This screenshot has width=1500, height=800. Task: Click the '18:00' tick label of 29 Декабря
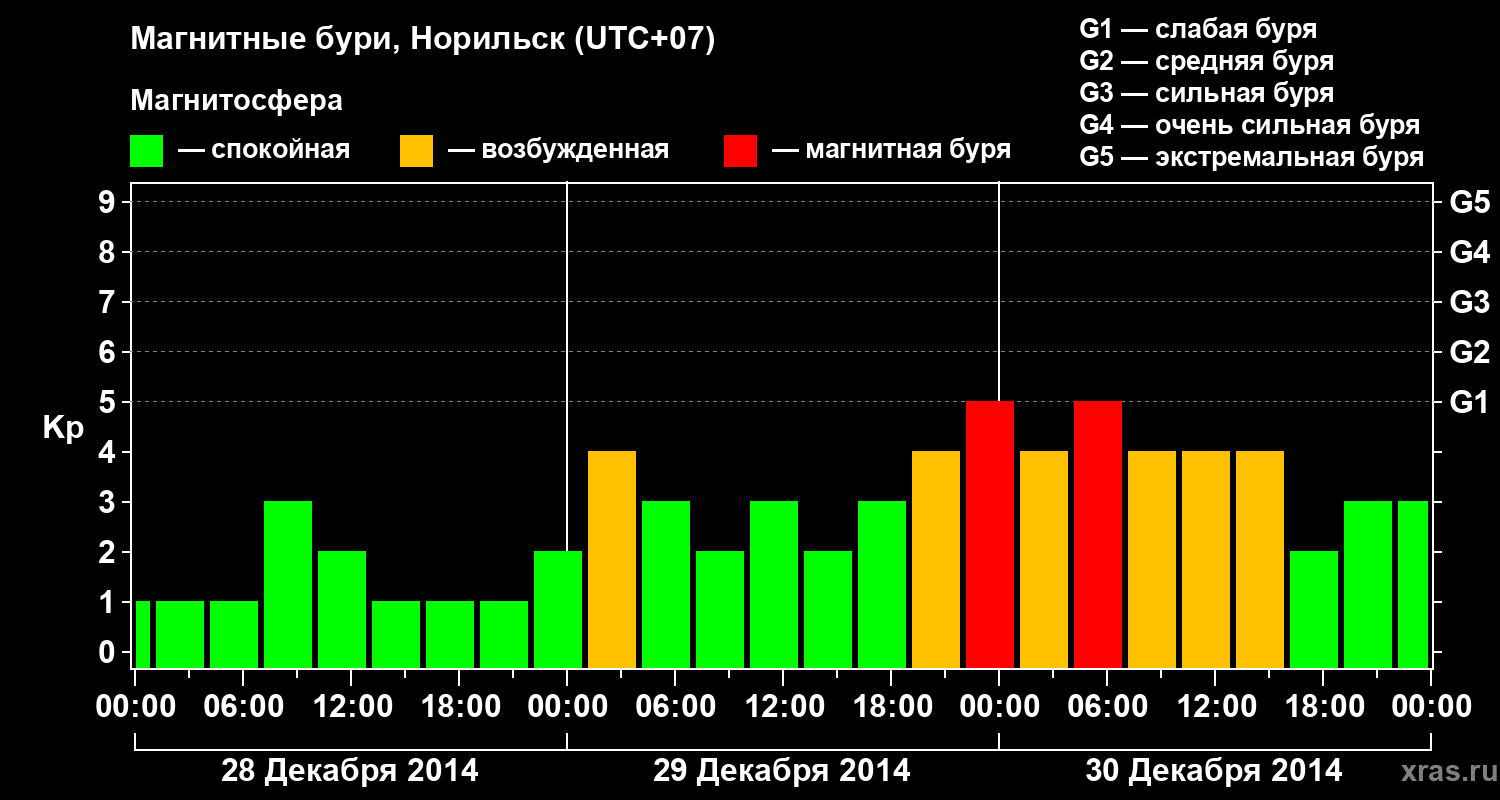tap(891, 707)
